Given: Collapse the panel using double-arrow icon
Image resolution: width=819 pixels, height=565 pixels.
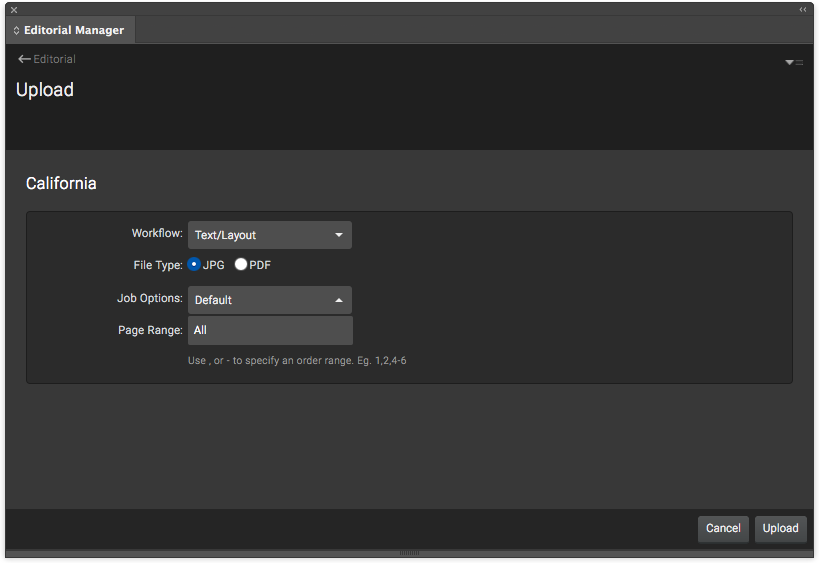Looking at the screenshot, I should (x=802, y=9).
